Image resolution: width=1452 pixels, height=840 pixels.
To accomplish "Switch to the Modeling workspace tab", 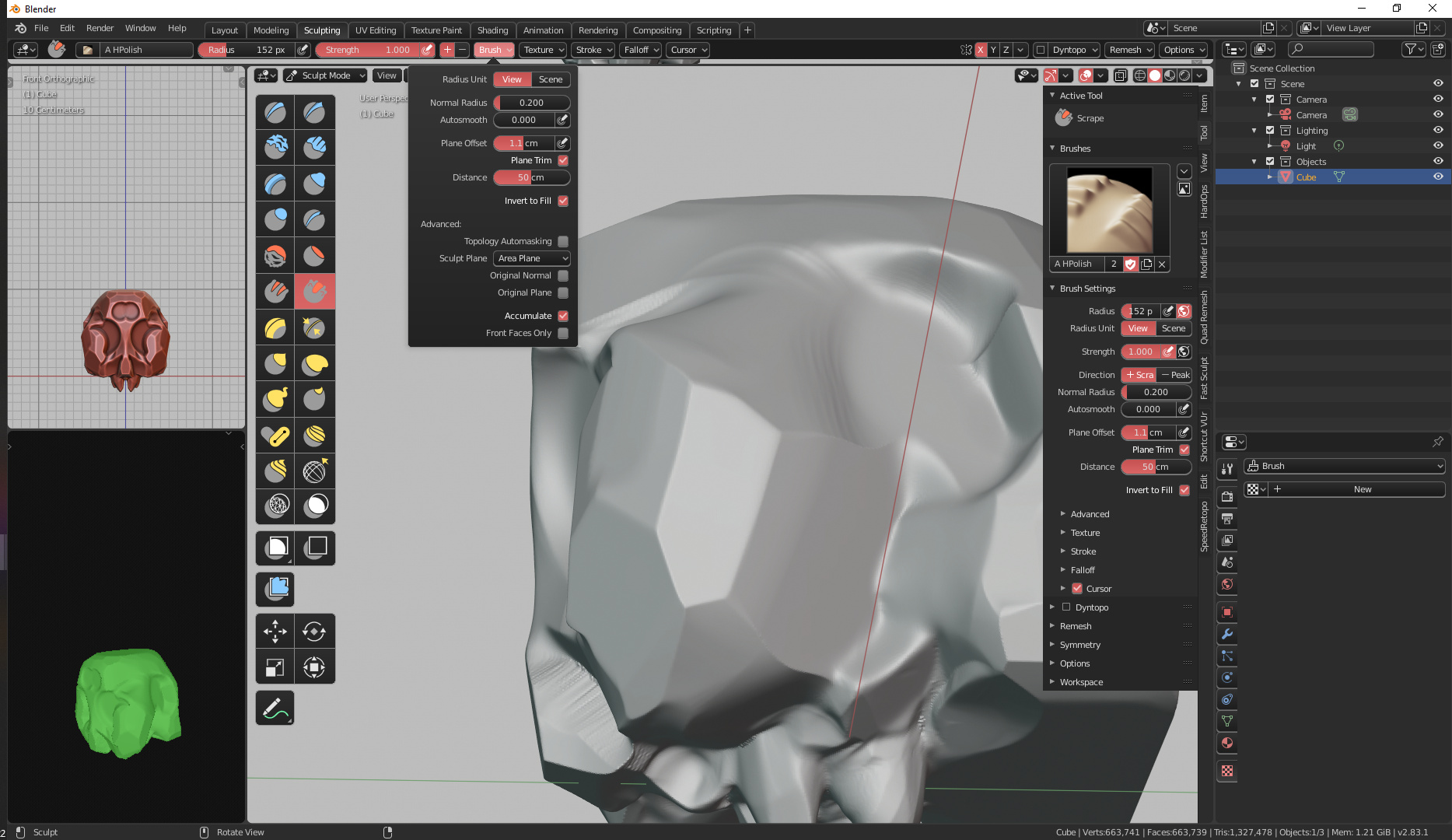I will (x=271, y=30).
